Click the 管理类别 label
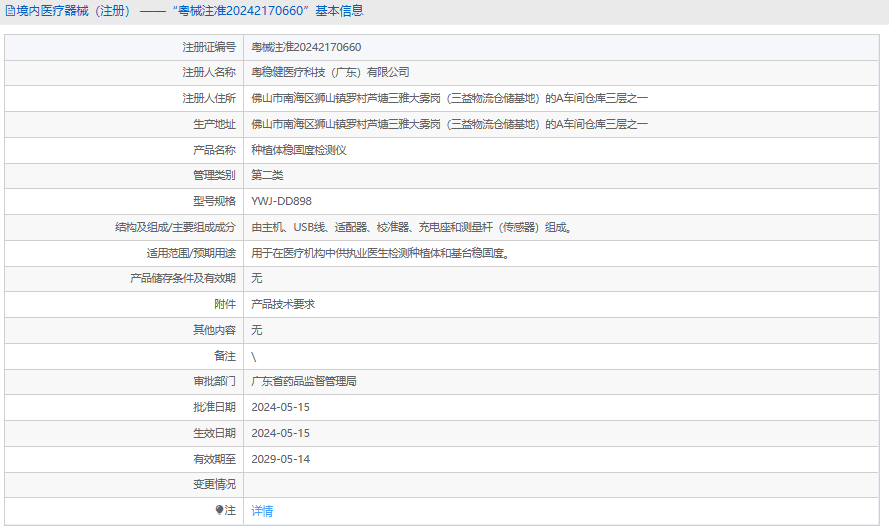 coord(214,175)
